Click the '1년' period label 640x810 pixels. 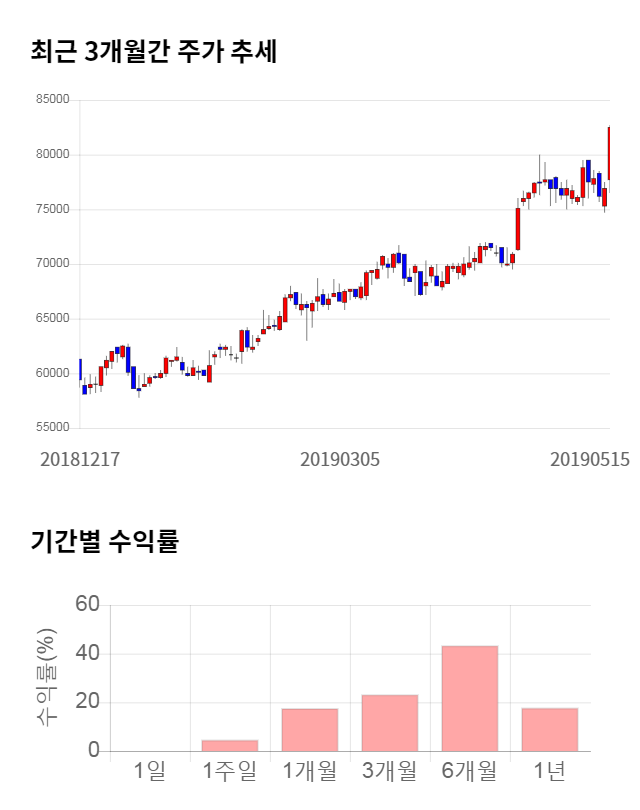[x=549, y=771]
